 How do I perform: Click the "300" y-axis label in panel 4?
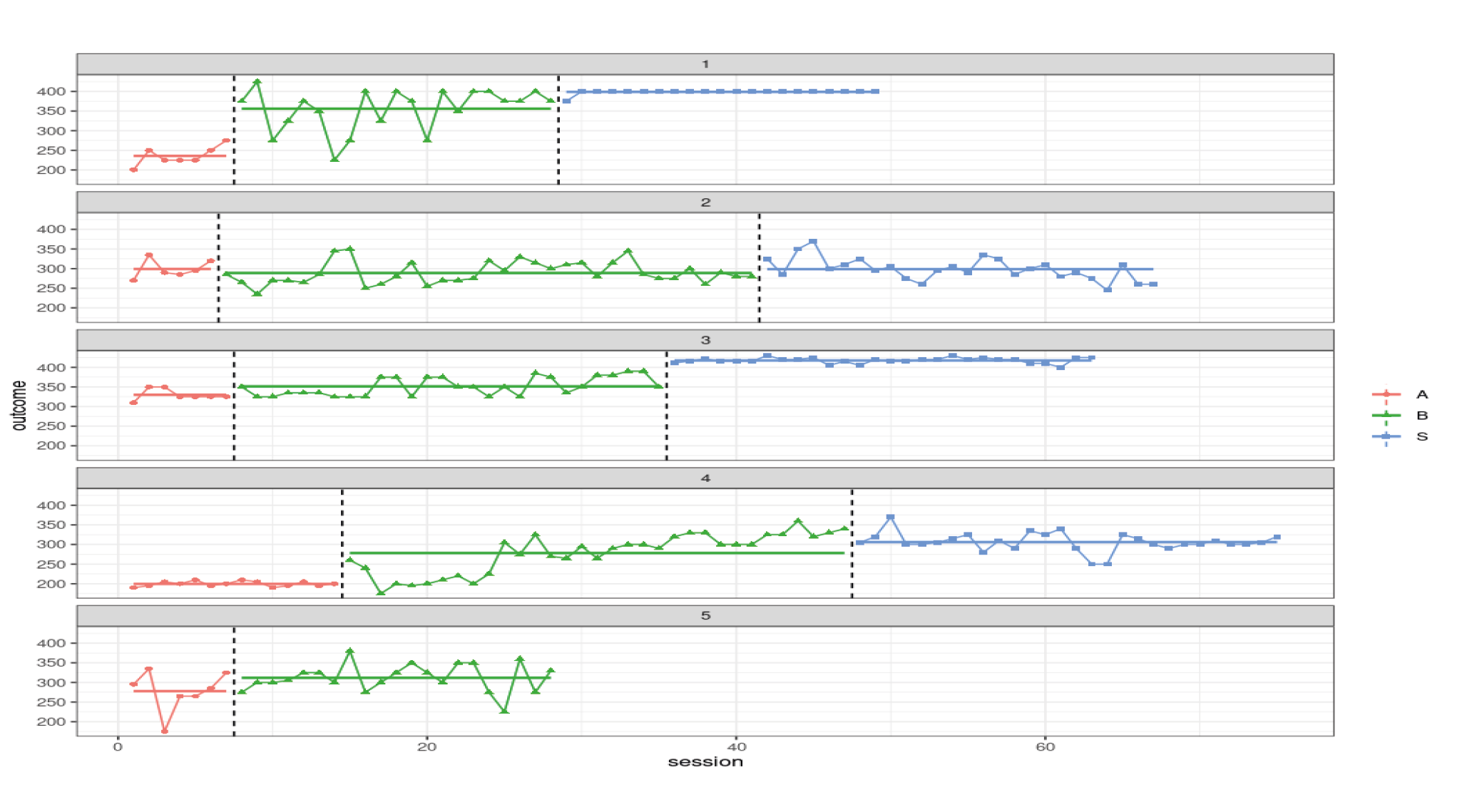(x=51, y=544)
